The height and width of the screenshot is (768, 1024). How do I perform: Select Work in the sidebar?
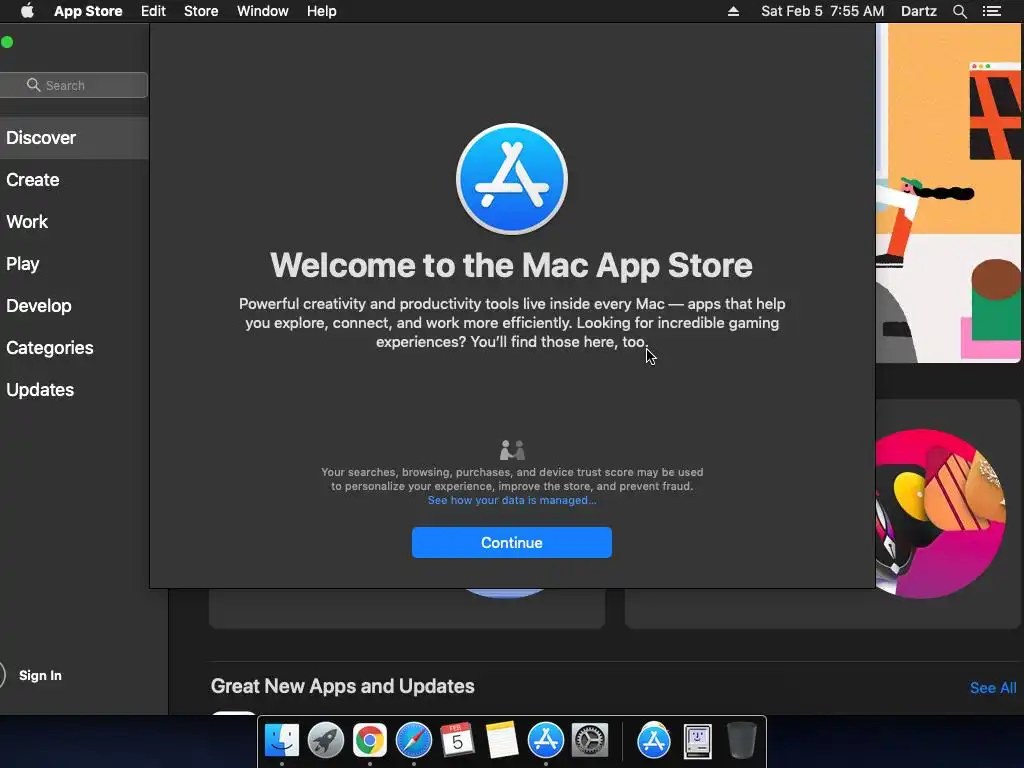click(x=74, y=221)
